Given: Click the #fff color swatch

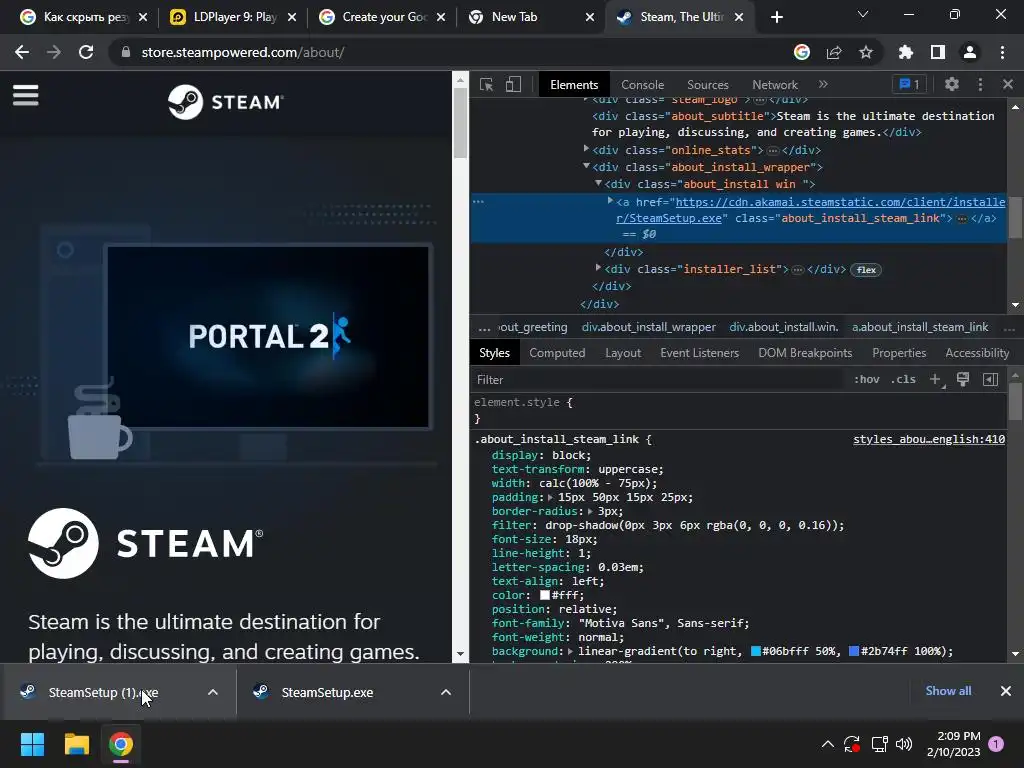Looking at the screenshot, I should [x=545, y=595].
